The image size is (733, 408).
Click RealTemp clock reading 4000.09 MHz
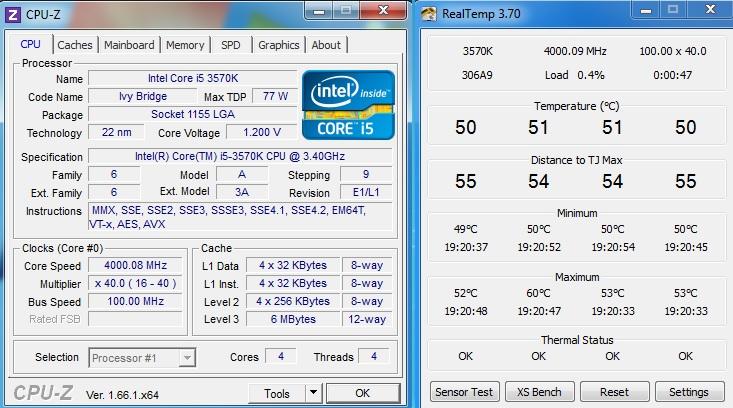(x=575, y=51)
